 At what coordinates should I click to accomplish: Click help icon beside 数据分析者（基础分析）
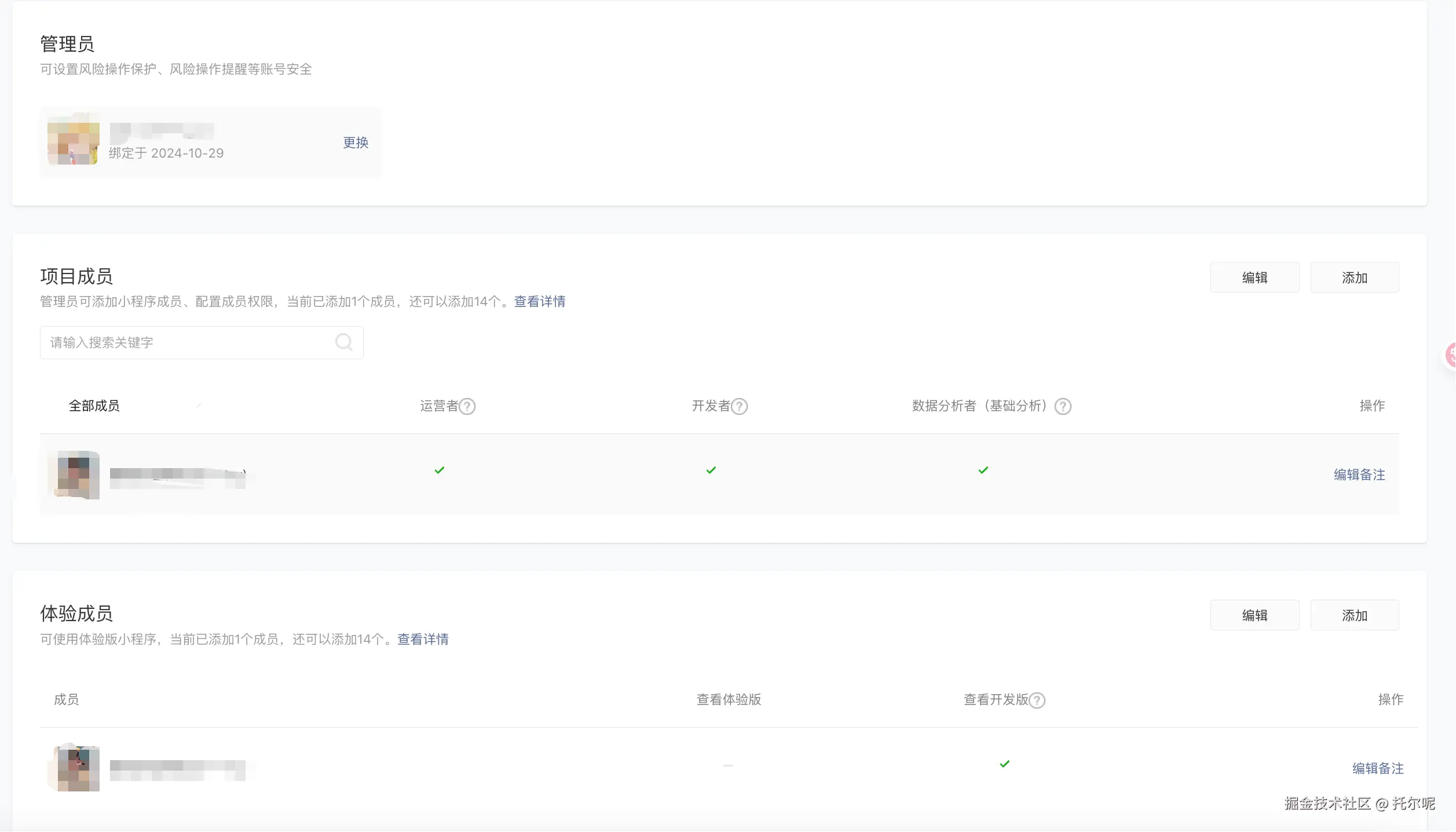point(1063,407)
